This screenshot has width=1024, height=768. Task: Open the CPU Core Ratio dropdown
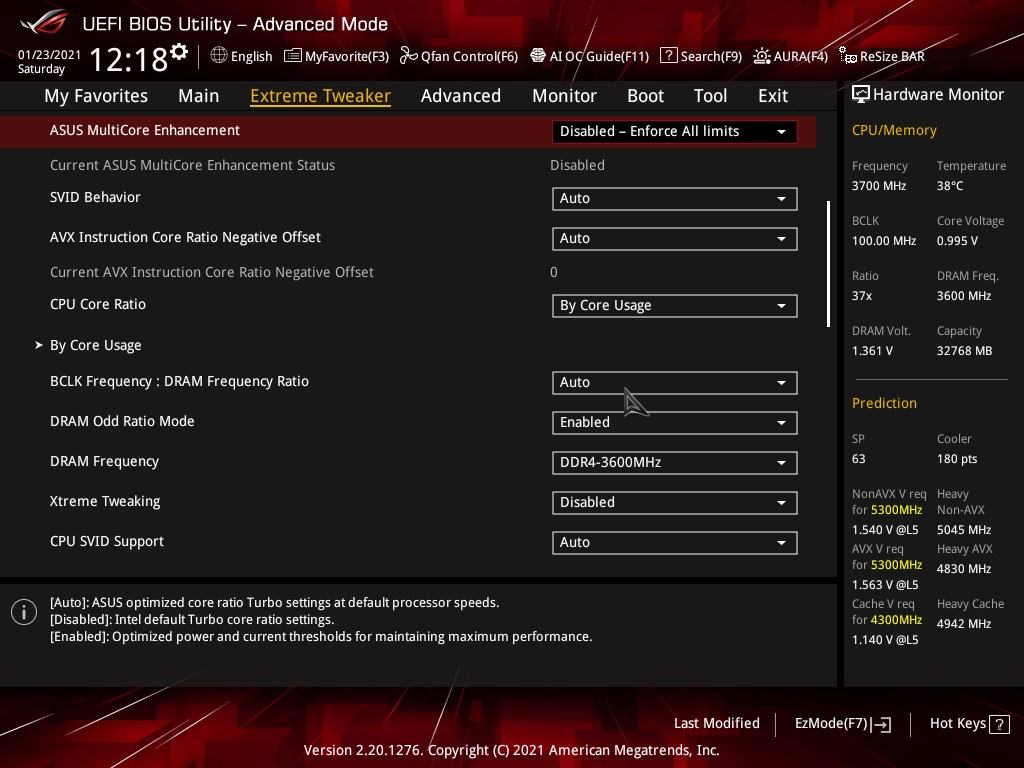click(x=675, y=306)
